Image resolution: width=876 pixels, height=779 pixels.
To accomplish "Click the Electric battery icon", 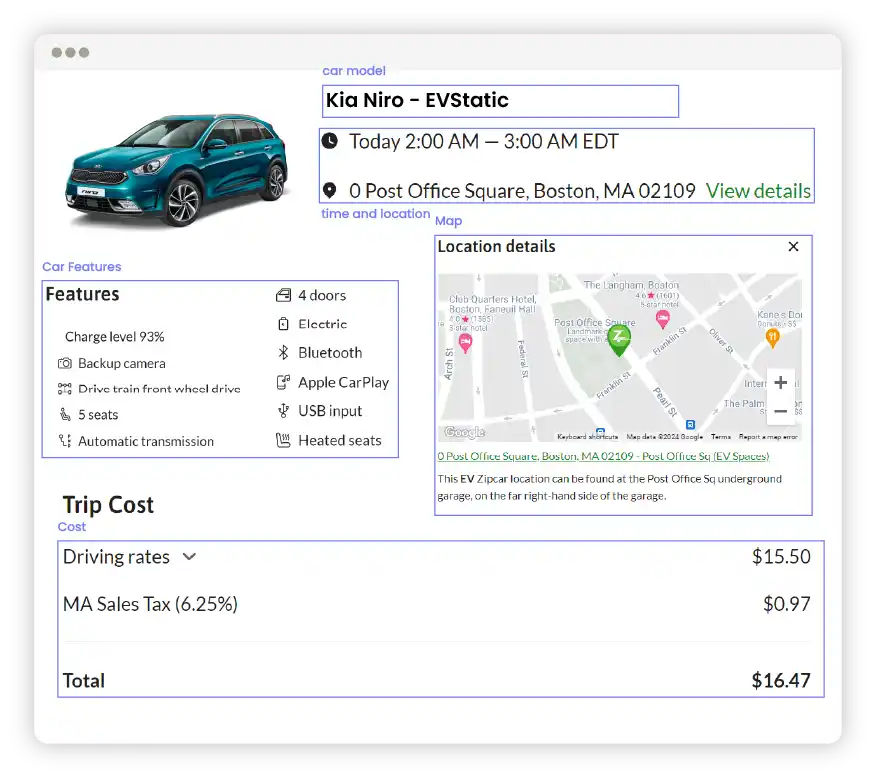I will pos(284,324).
